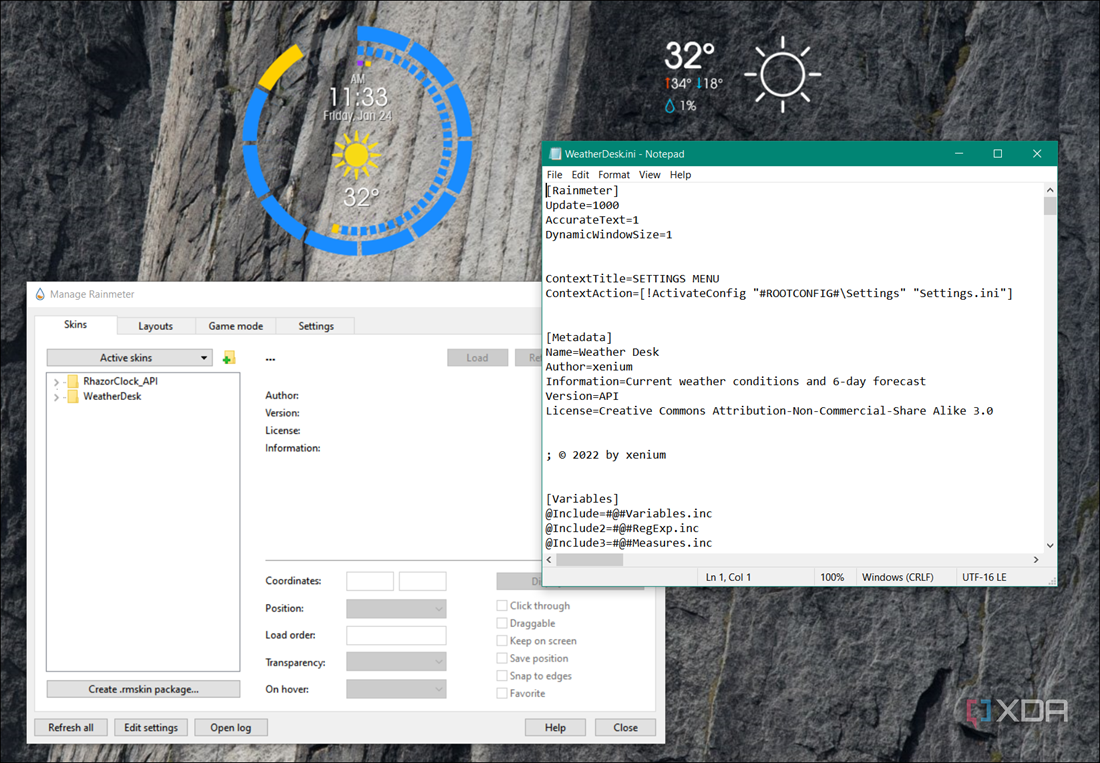Open the Position dropdown
The height and width of the screenshot is (763, 1100).
click(x=396, y=607)
